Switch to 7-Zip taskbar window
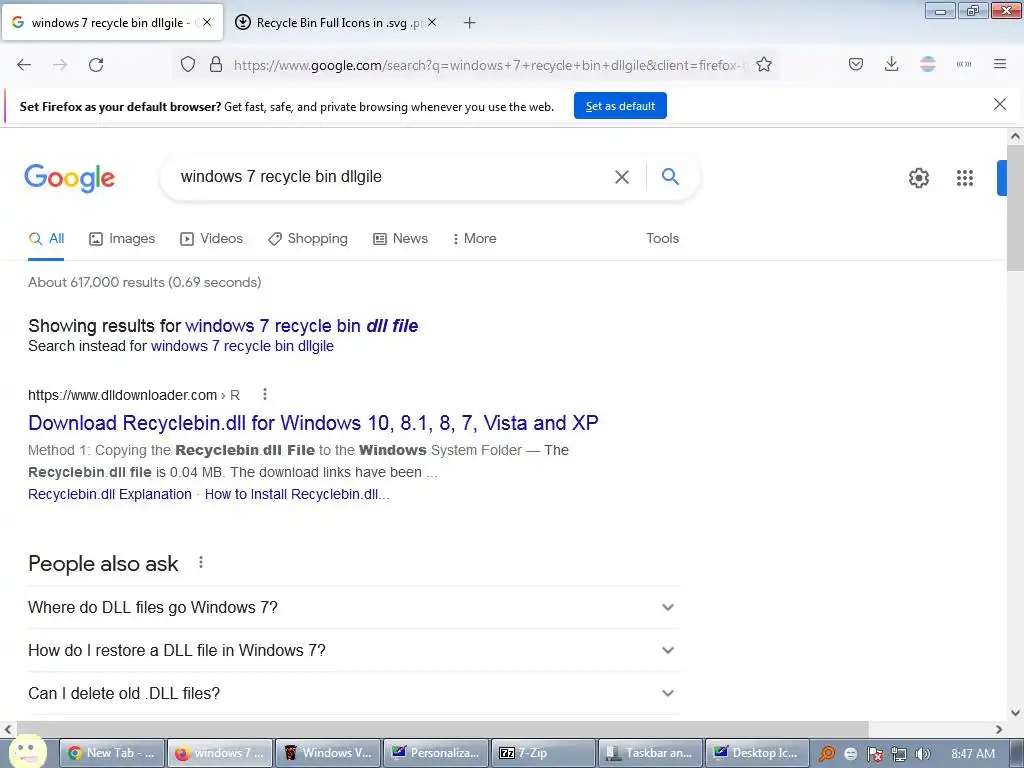 point(543,753)
